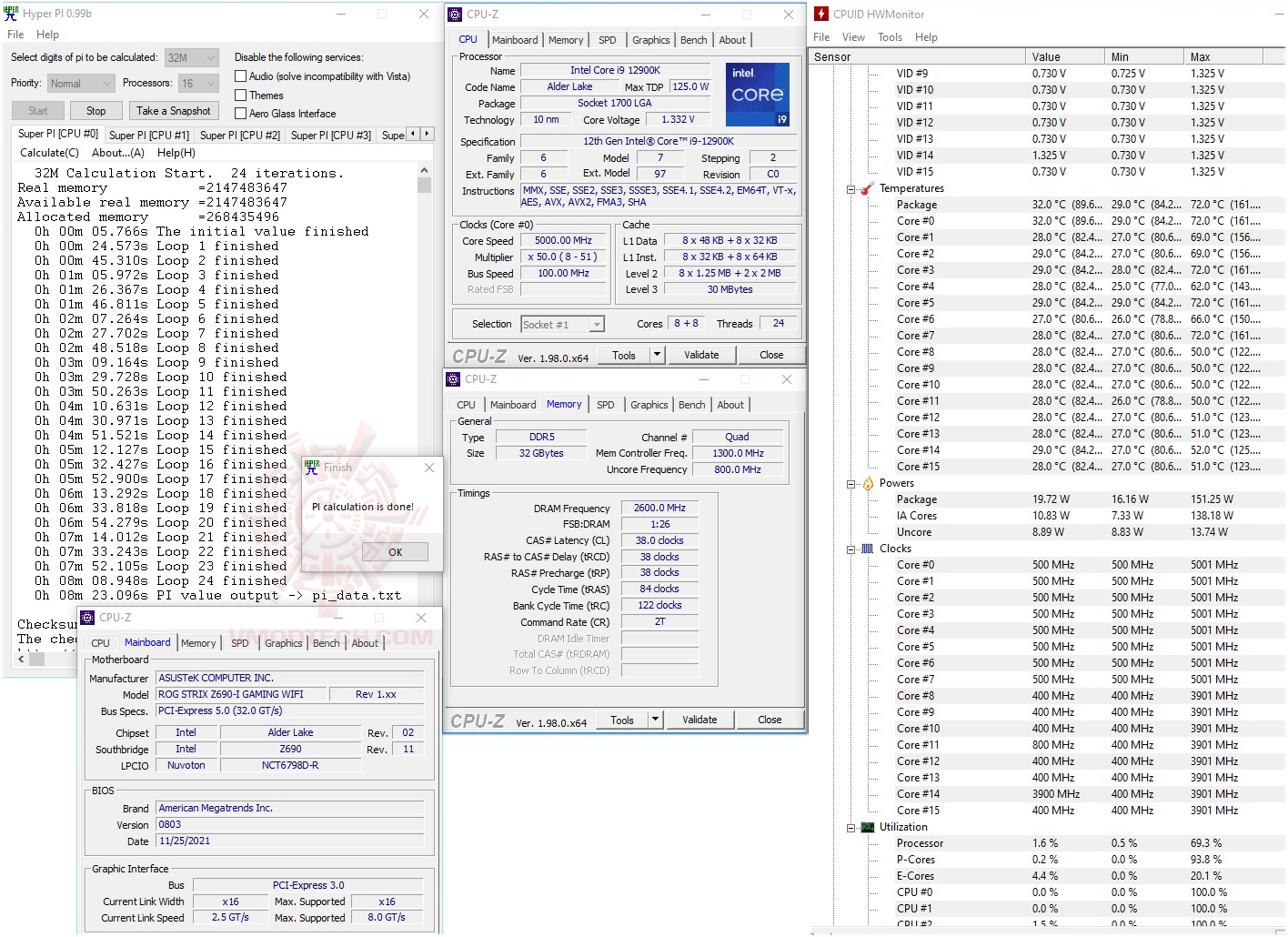Switch to the Super PI [CPU #3] tab

[x=331, y=136]
